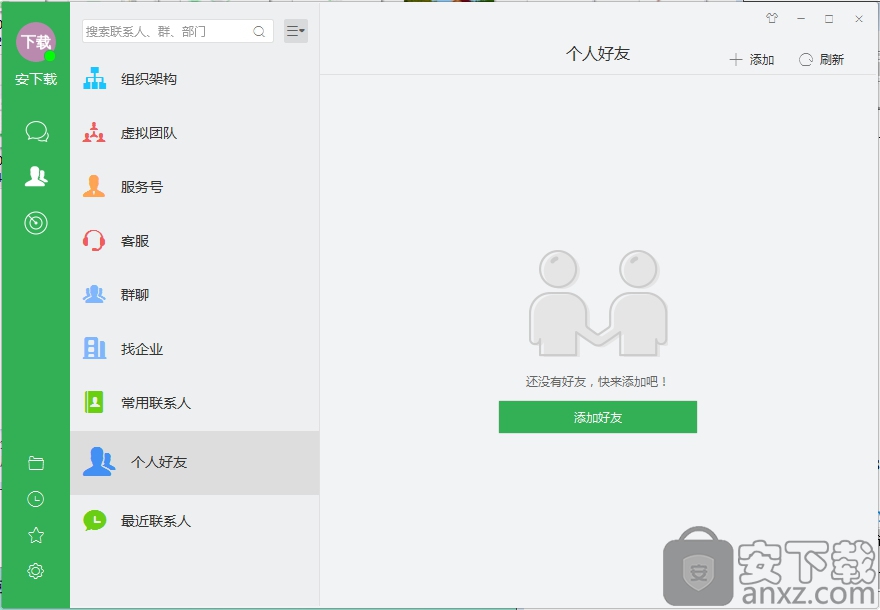Focus the search contacts input field

(165, 32)
